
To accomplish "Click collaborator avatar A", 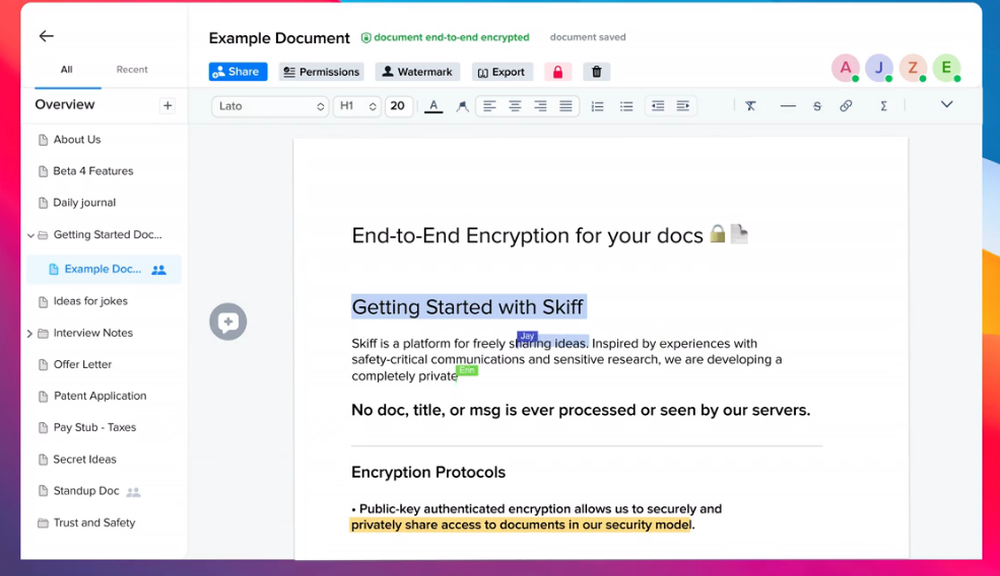I will click(846, 68).
